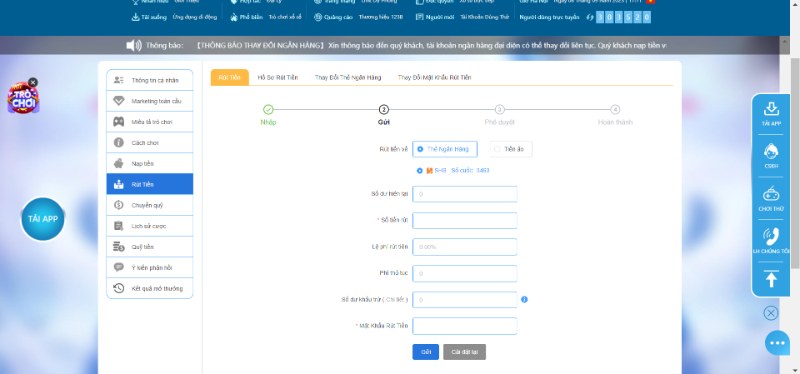Click the Mật Khẩu Rút Tiền input field
The width and height of the screenshot is (800, 374).
(465, 326)
